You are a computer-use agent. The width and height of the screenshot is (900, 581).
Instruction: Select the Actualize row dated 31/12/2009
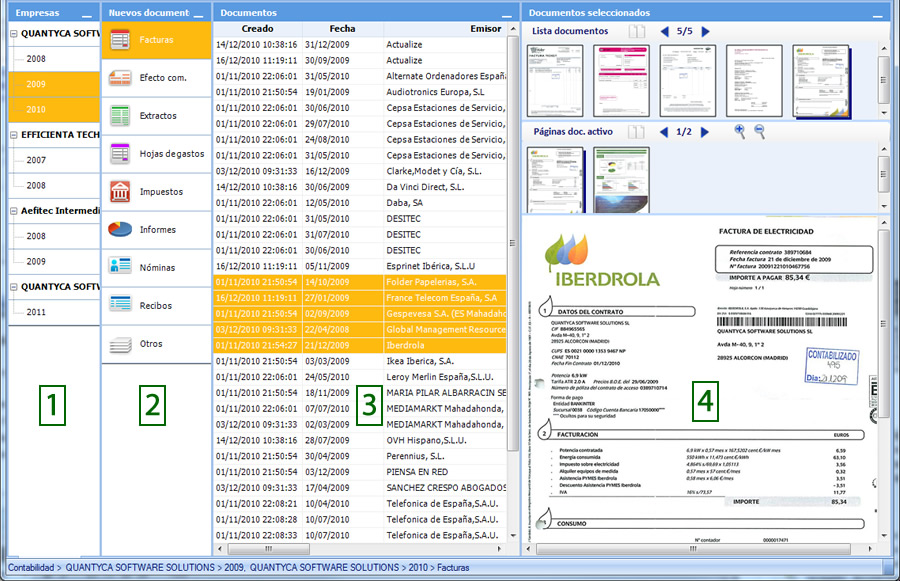coord(360,45)
